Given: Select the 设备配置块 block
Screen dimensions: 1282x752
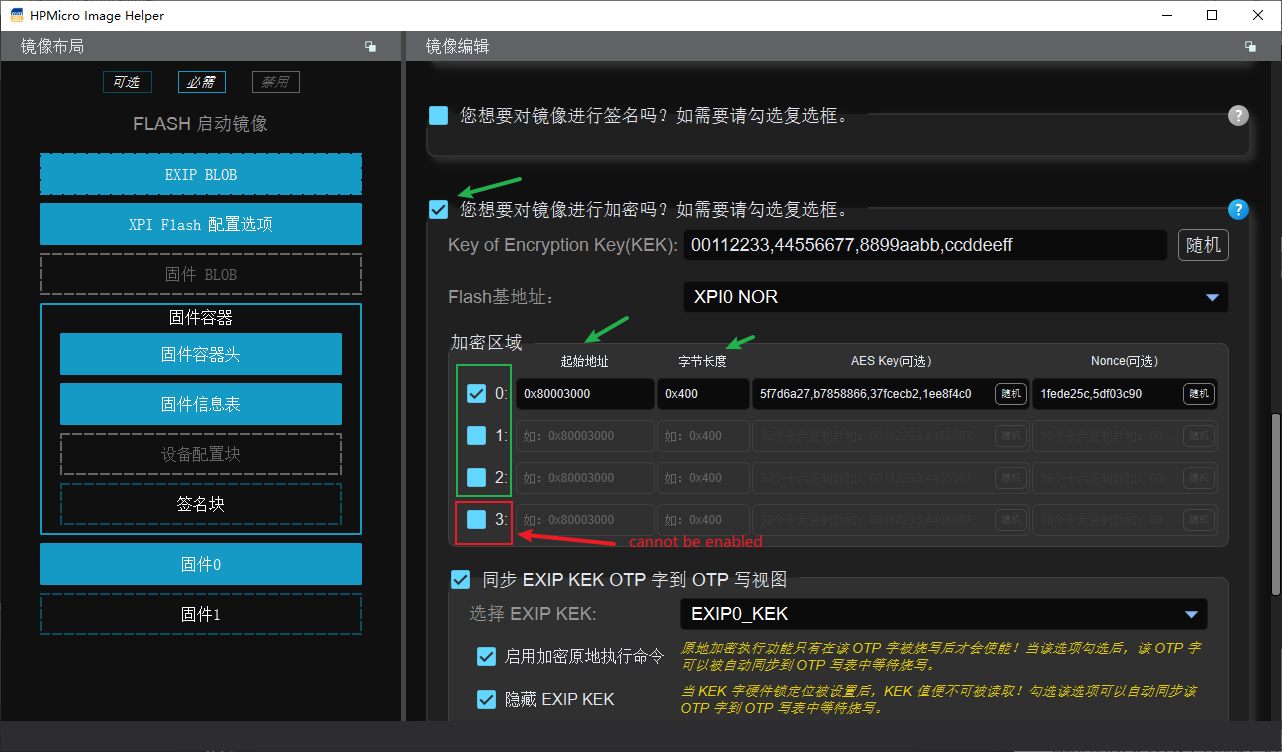Looking at the screenshot, I should click(x=201, y=454).
